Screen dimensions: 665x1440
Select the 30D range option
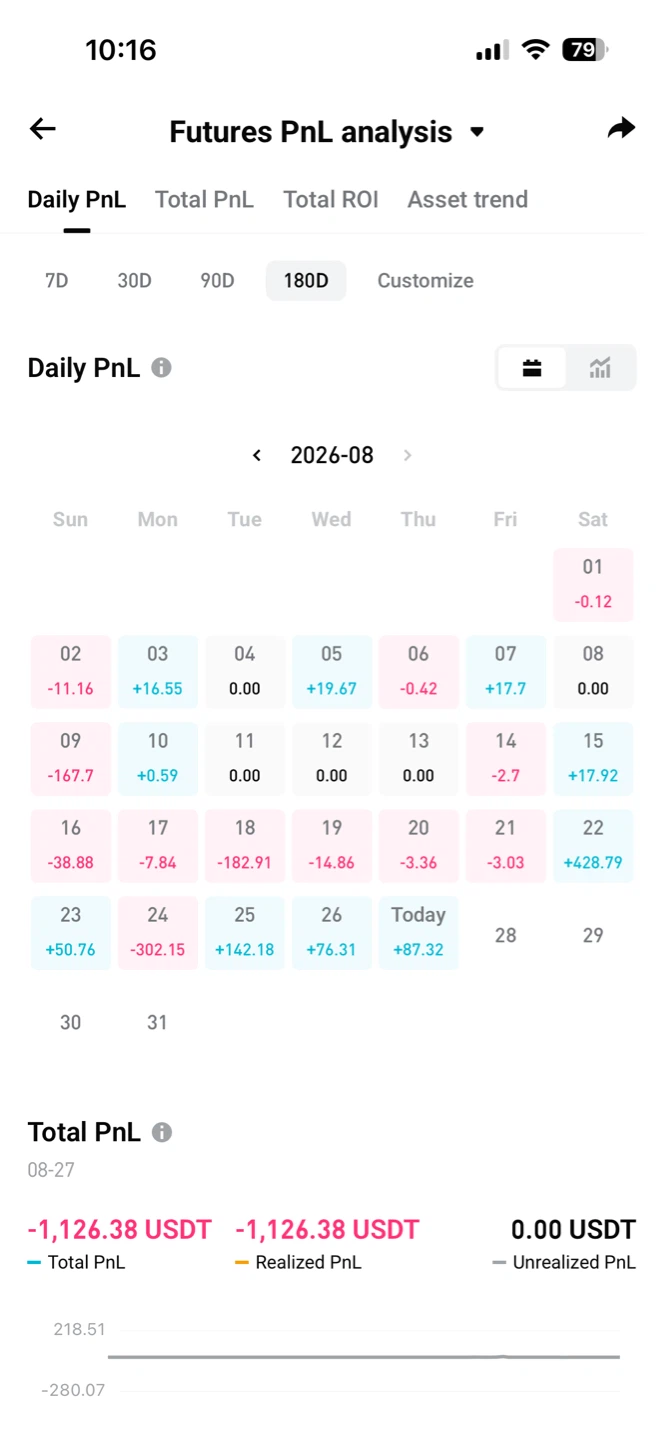tap(134, 281)
